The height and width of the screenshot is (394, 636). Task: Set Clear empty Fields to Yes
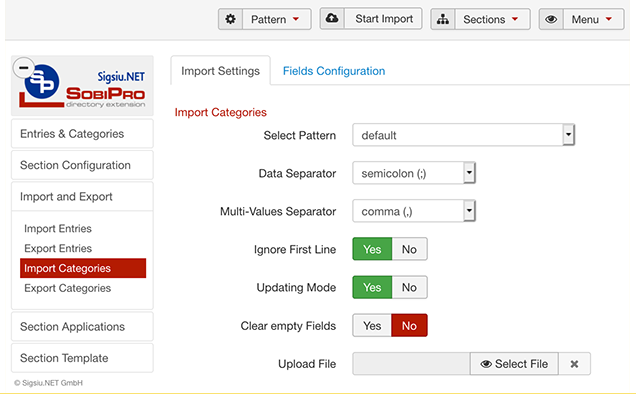372,325
